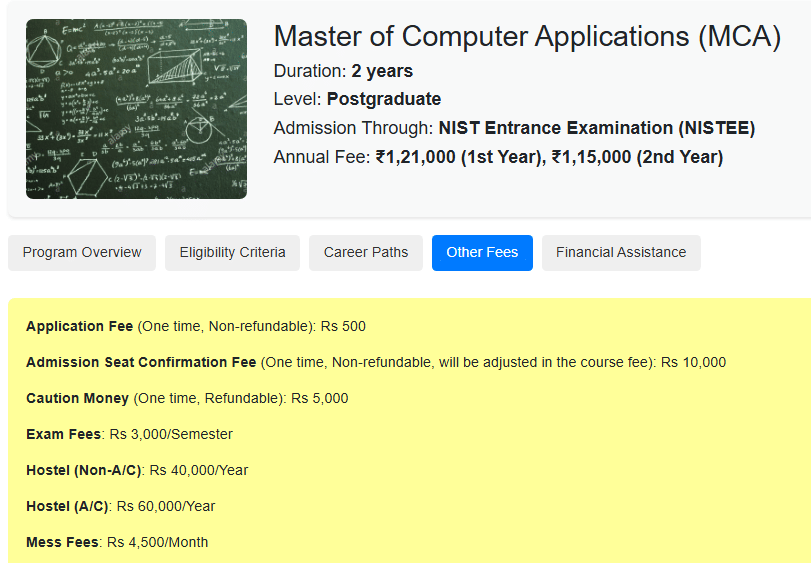
Task: Select the '2 years' duration text
Action: [x=382, y=71]
